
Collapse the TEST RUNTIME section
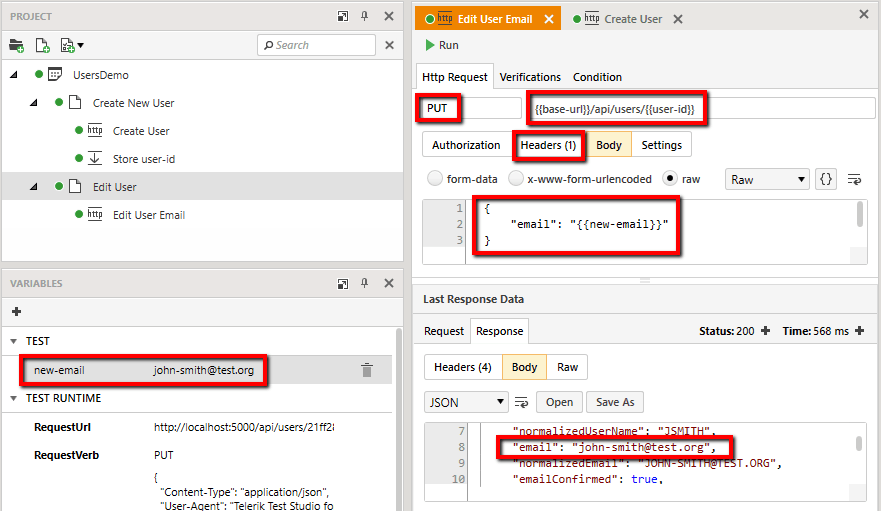(13, 398)
